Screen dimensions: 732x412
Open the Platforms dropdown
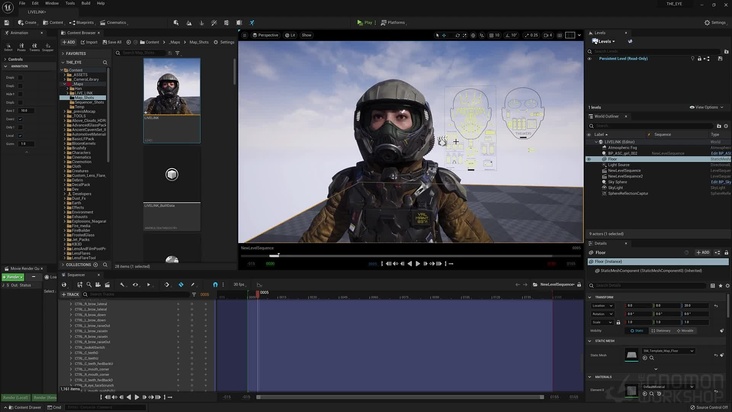[x=393, y=22]
